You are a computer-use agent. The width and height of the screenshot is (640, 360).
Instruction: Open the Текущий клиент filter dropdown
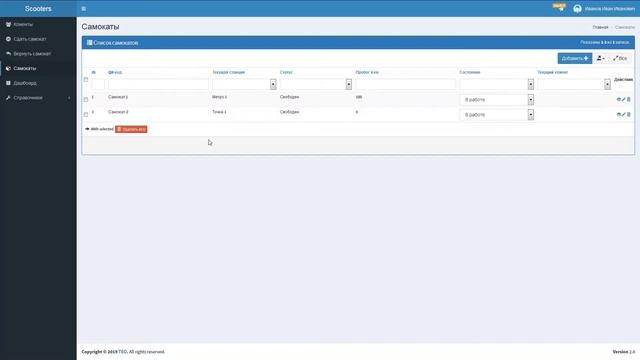click(574, 84)
